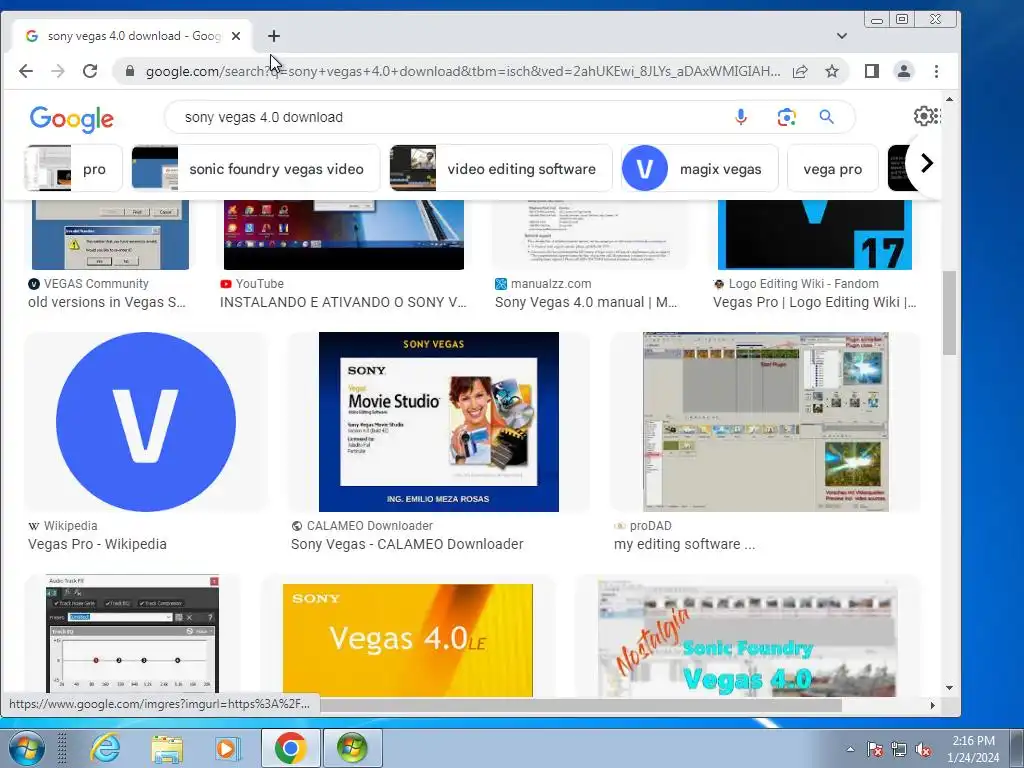Screen dimensions: 1024x768
Task: Open a new browser tab
Action: pyautogui.click(x=274, y=36)
